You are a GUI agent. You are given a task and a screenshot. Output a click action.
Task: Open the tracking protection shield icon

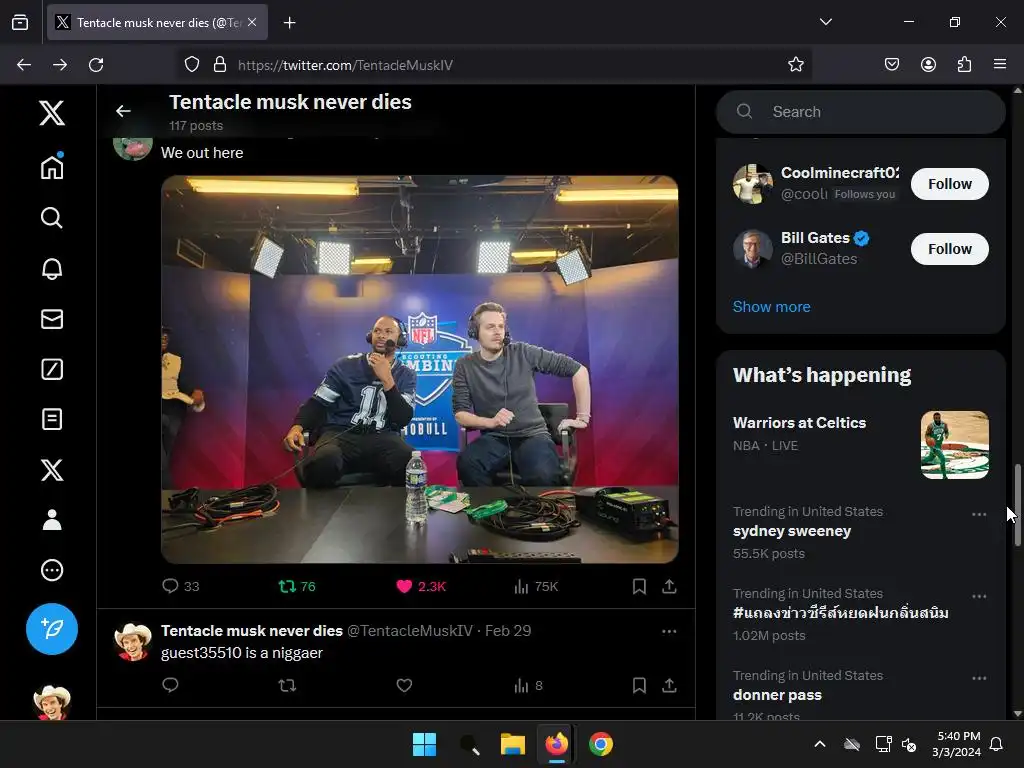[x=191, y=65]
